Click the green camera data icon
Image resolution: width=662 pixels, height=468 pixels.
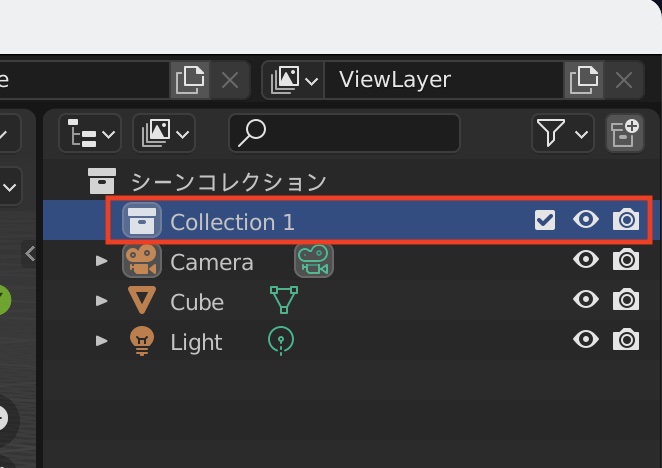(313, 262)
